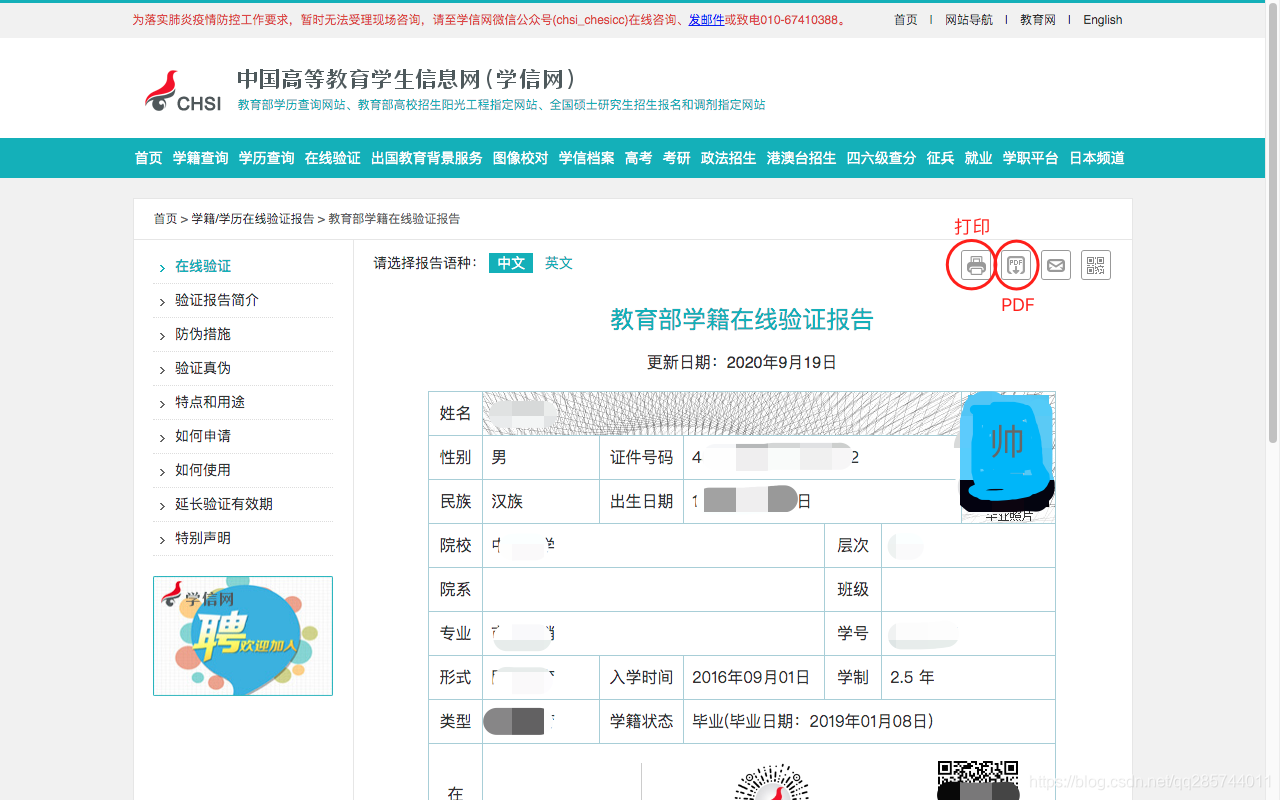Switch report language to 中文
Viewport: 1280px width, 800px height.
coord(511,263)
